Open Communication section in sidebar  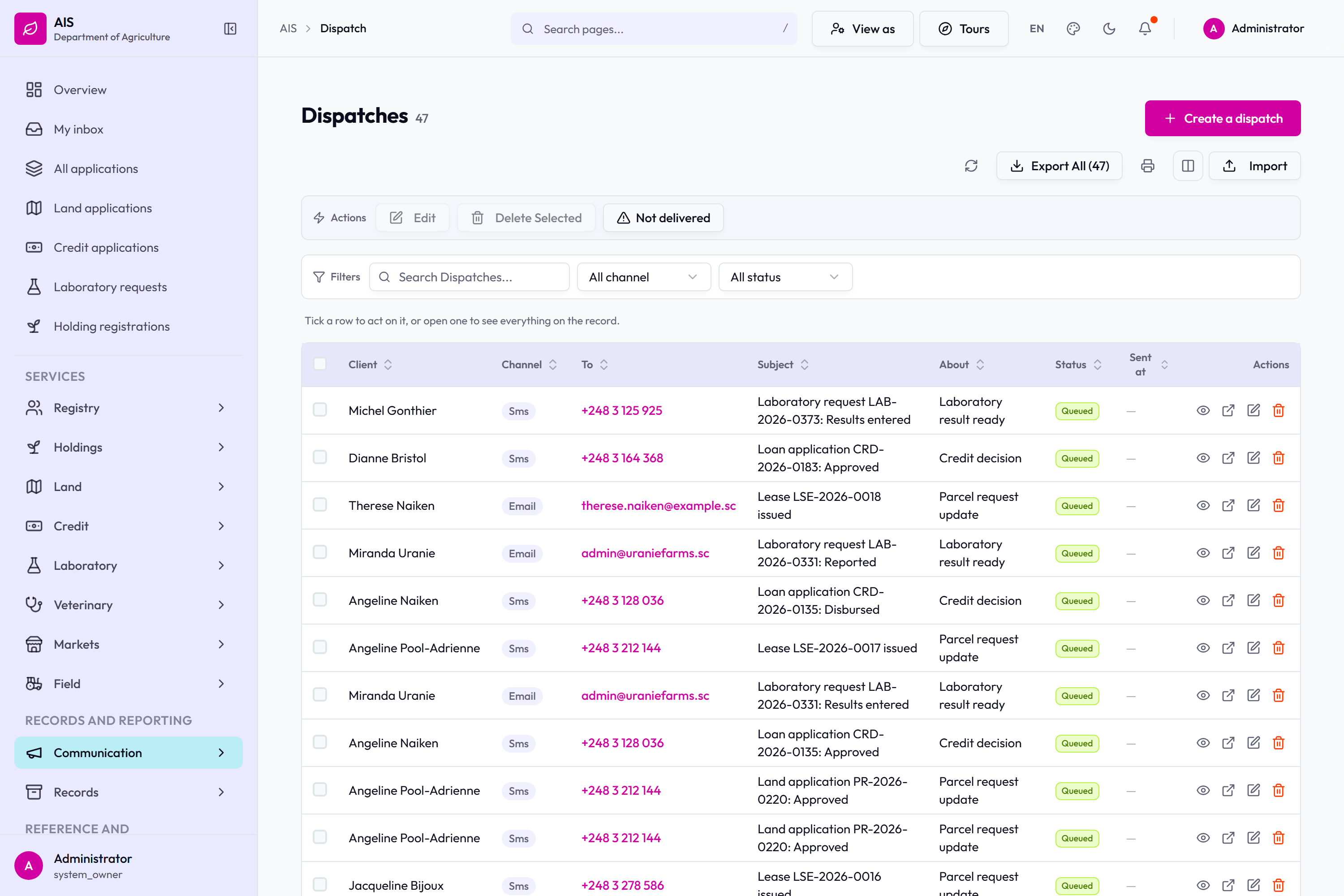(128, 753)
